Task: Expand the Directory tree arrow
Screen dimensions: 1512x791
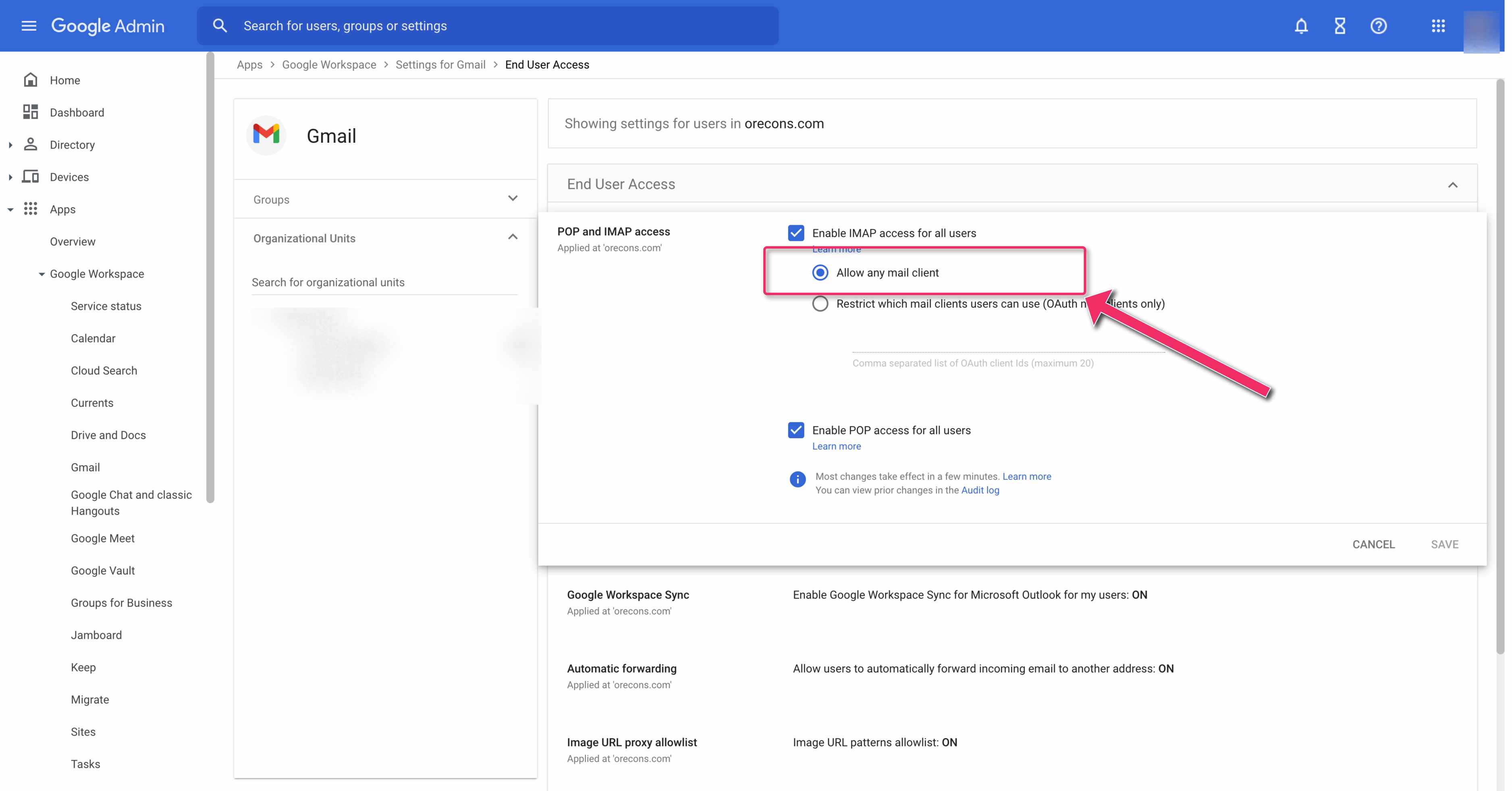Action: [10, 145]
